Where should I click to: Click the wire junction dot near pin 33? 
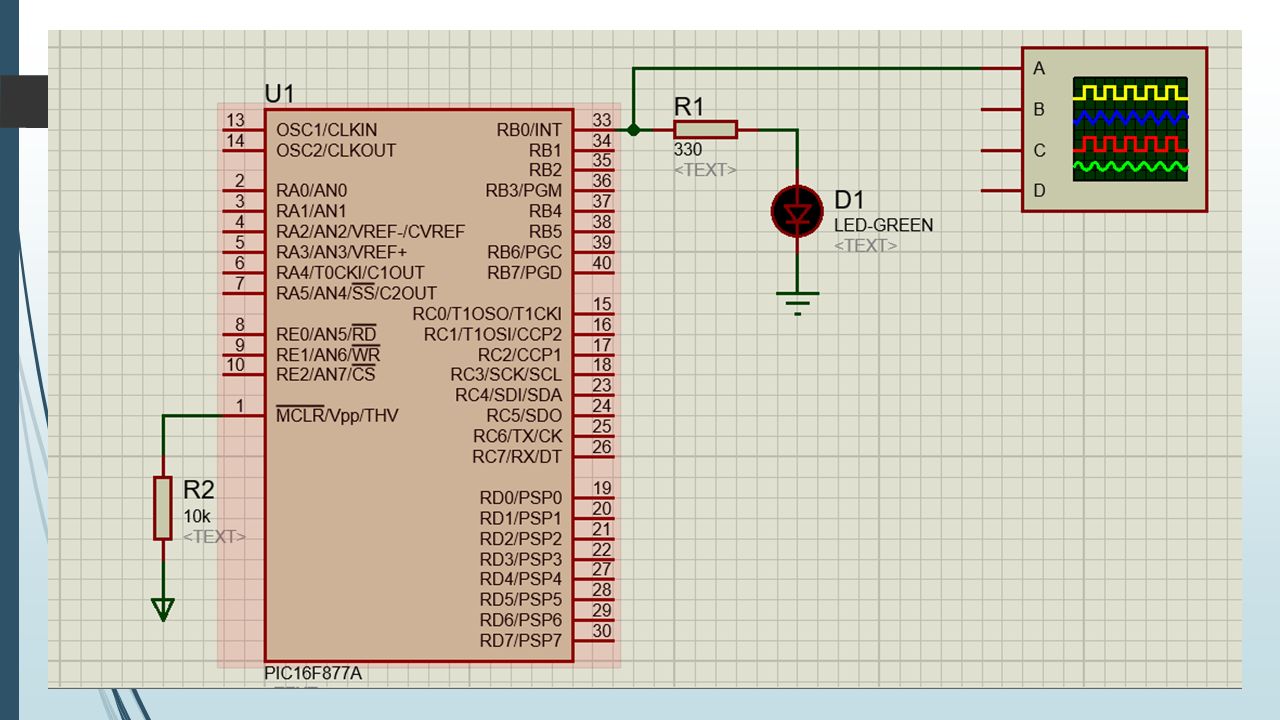633,129
